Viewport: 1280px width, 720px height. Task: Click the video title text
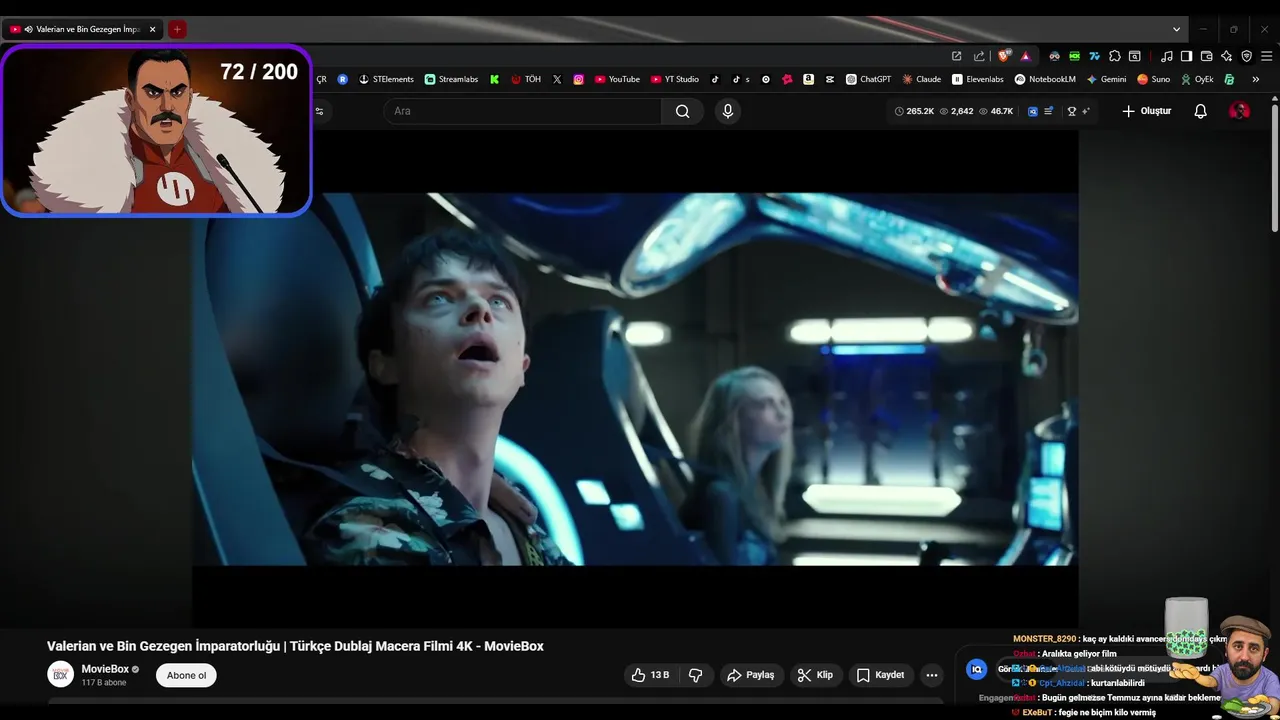click(295, 646)
